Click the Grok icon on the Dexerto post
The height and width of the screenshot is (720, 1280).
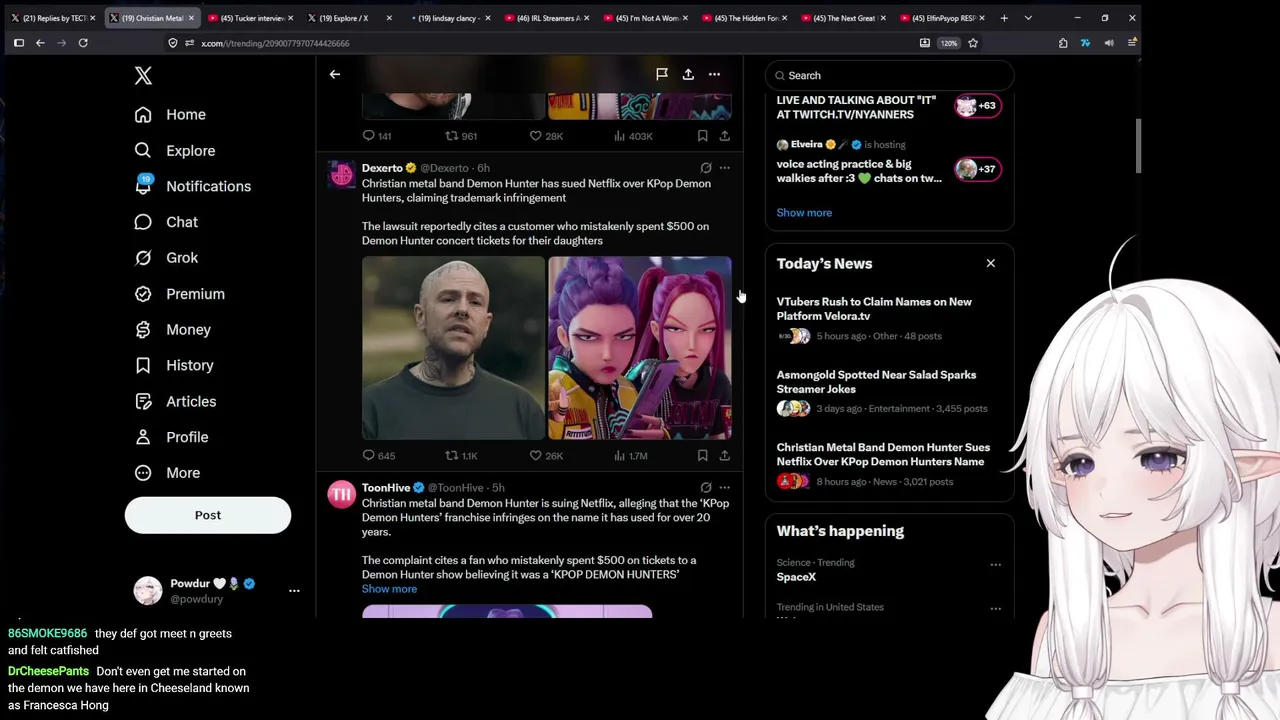(706, 168)
